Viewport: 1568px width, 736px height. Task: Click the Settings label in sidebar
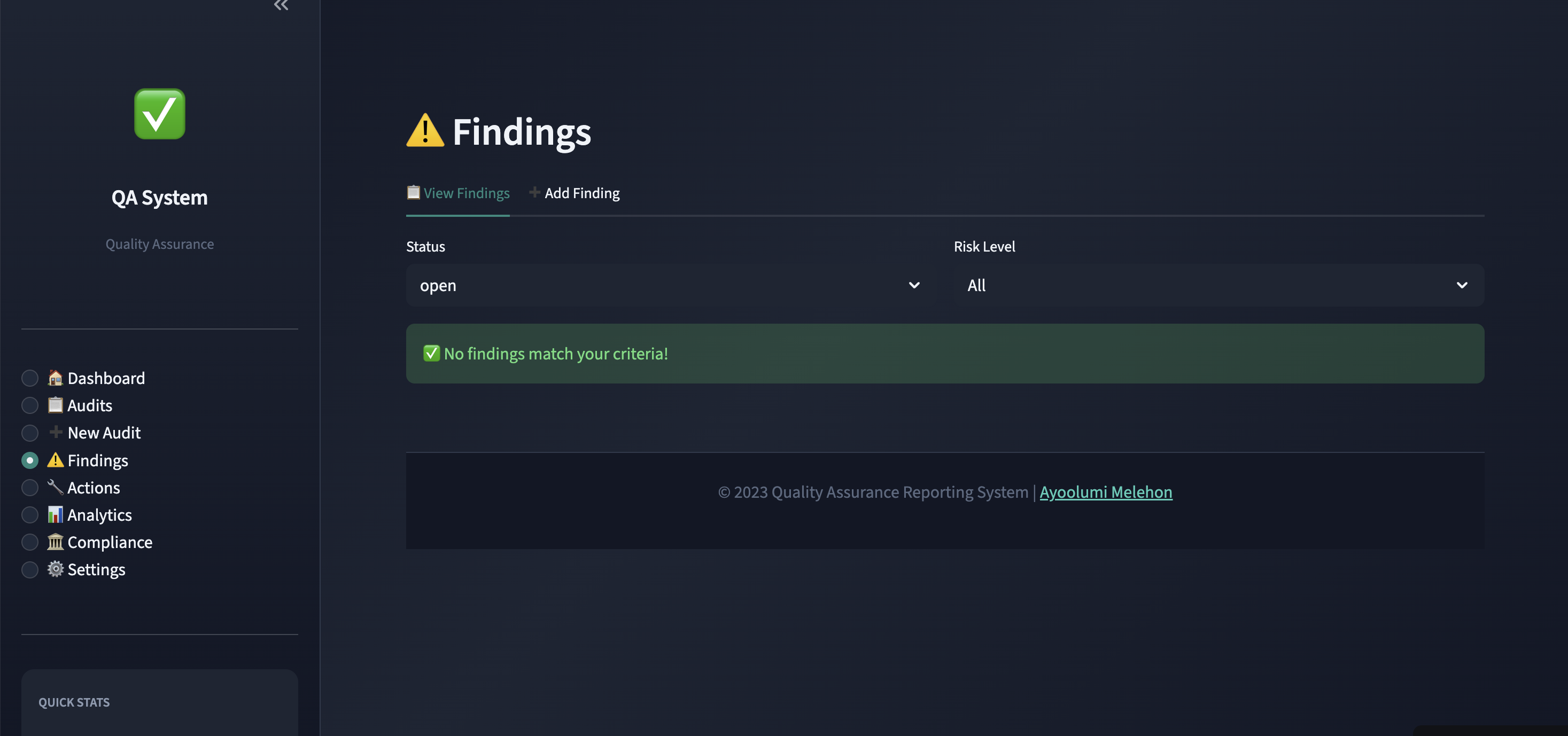click(96, 570)
